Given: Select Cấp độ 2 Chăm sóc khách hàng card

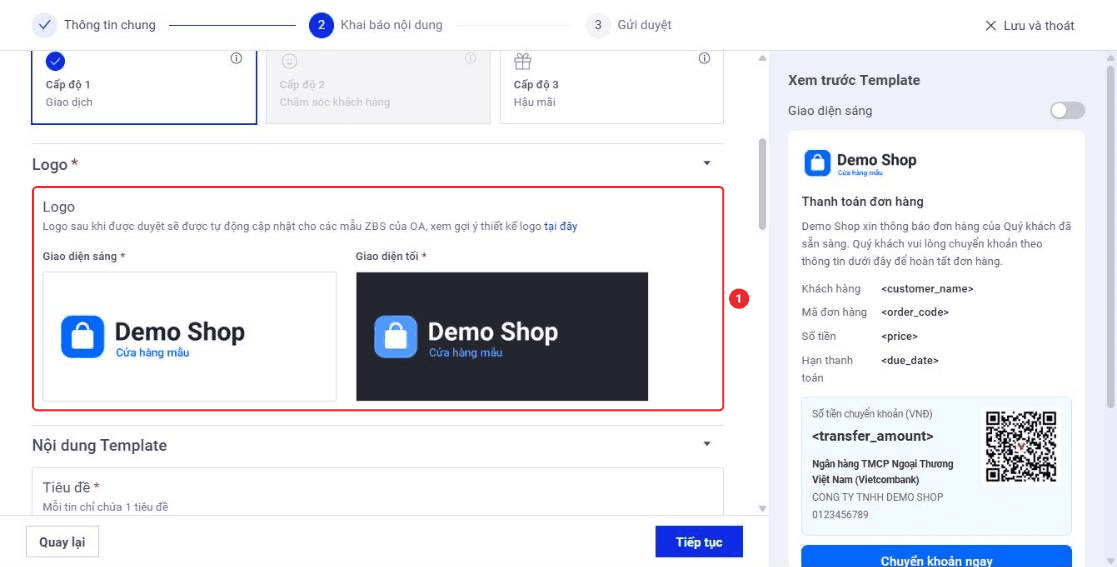Looking at the screenshot, I should 378,88.
